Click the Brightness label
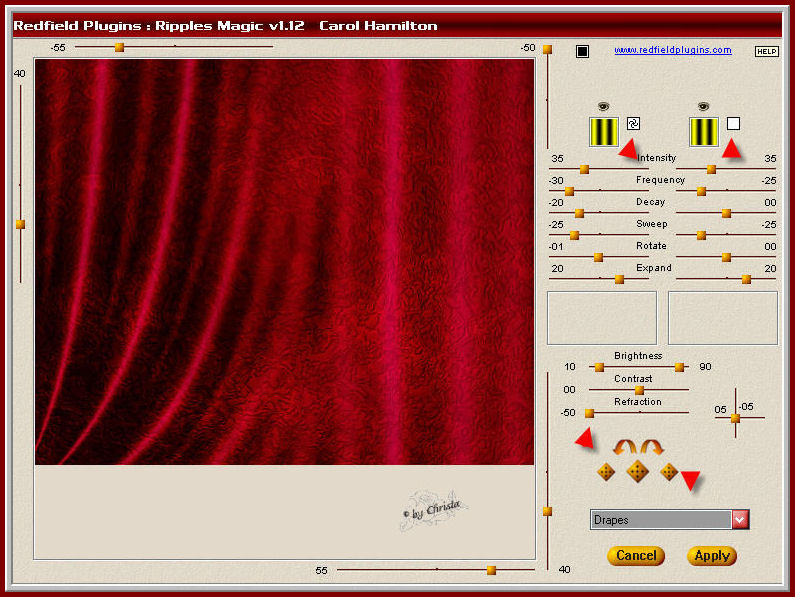Screen dimensions: 795x597 click(638, 356)
